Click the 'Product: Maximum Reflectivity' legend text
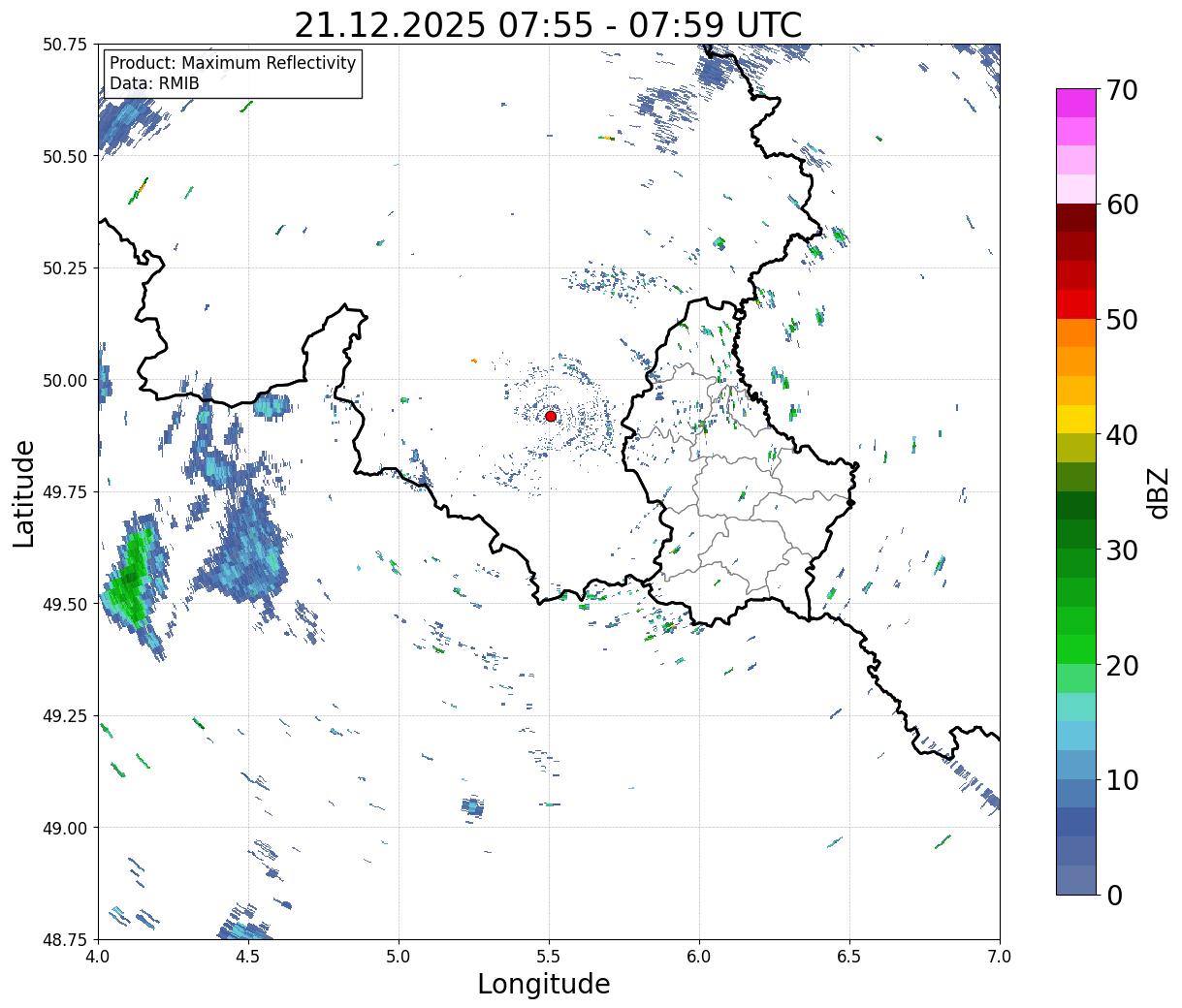The height and width of the screenshot is (1008, 1182). [233, 63]
